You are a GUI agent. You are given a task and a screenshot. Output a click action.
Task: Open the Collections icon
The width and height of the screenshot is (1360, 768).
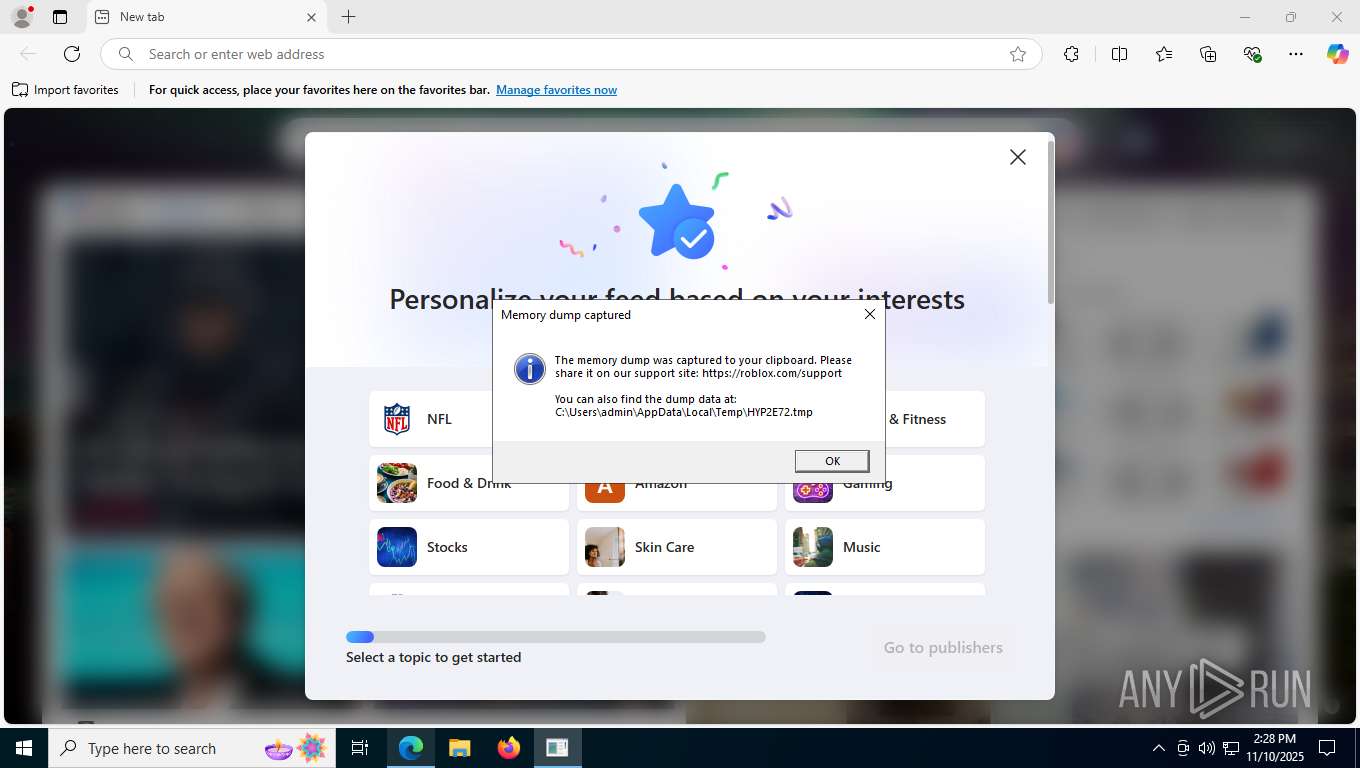tap(1208, 54)
